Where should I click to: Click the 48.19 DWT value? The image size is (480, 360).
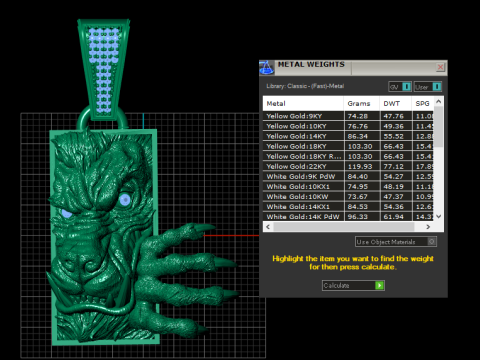coord(393,186)
